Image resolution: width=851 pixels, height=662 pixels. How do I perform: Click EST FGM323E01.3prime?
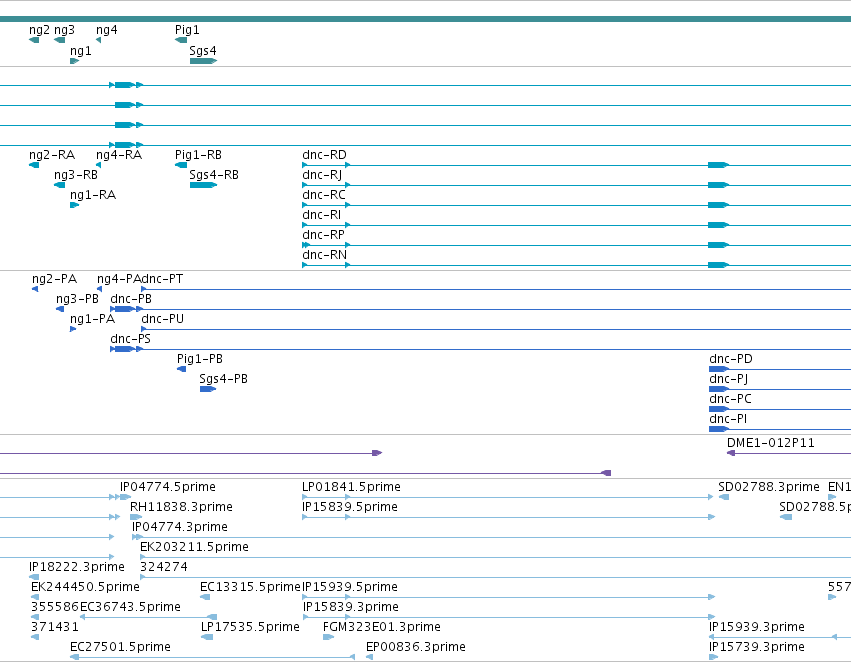point(382,627)
